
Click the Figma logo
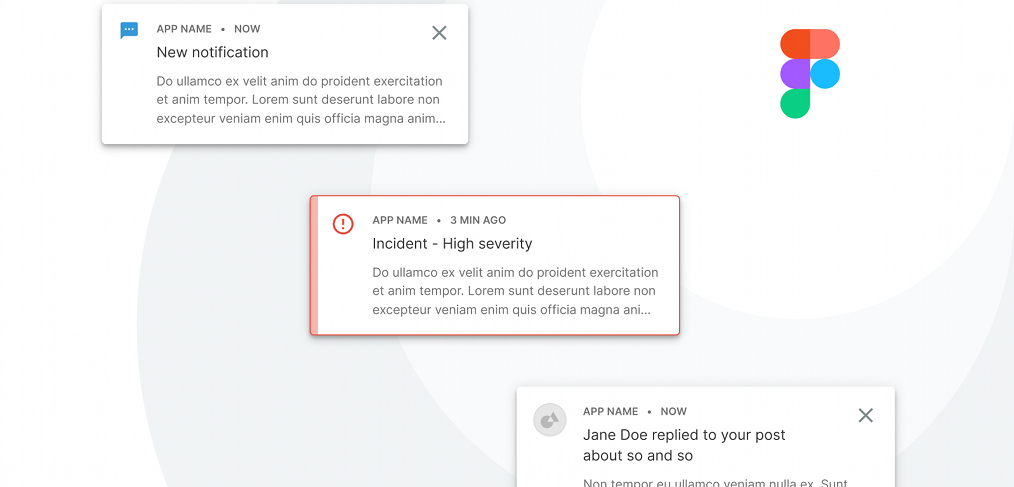coord(810,74)
